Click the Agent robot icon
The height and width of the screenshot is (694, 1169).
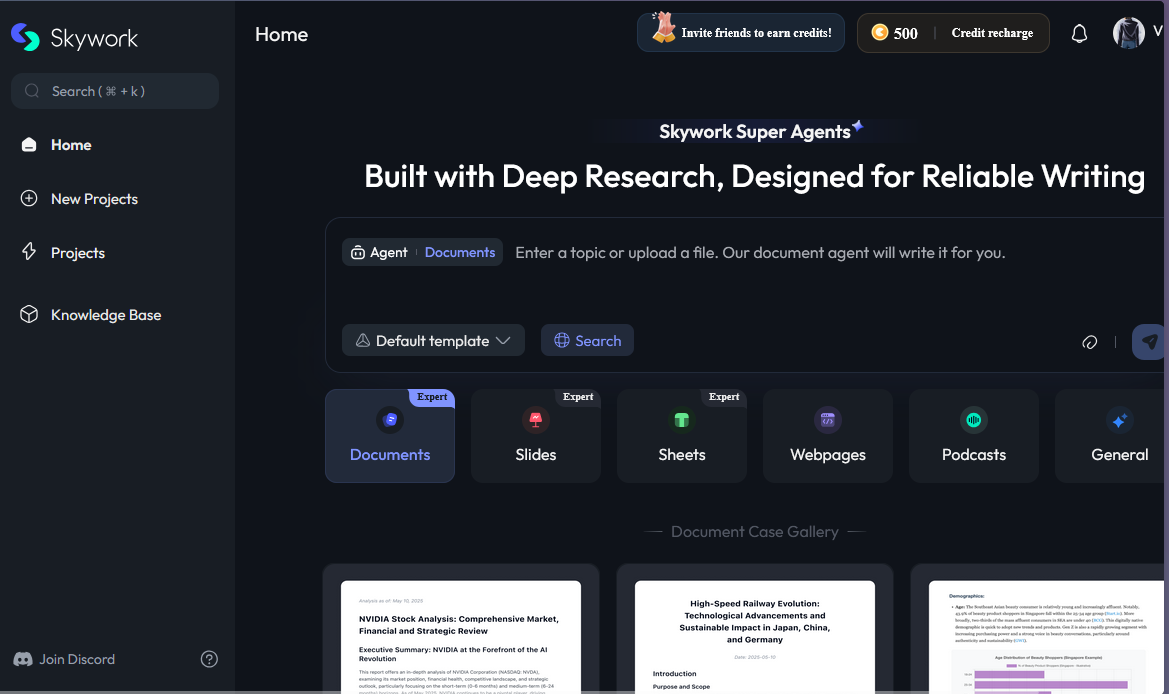358,253
